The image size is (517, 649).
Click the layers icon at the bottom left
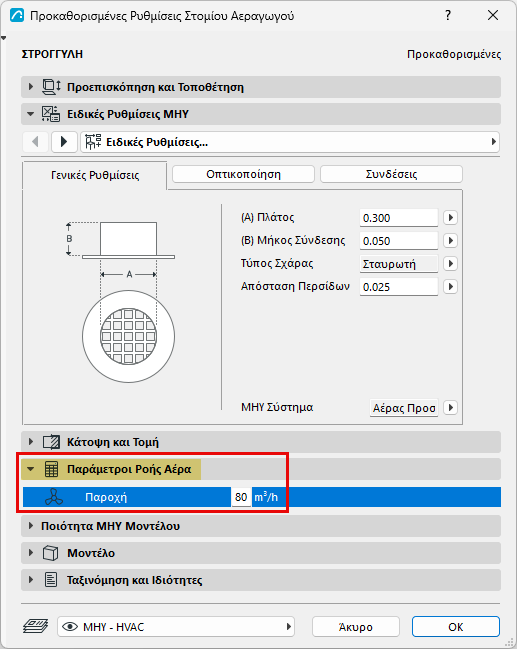pos(36,626)
